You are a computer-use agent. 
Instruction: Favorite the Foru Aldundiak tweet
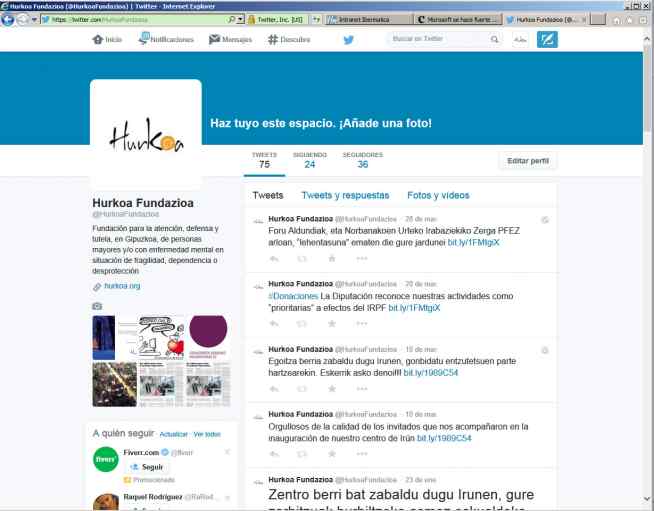point(332,259)
